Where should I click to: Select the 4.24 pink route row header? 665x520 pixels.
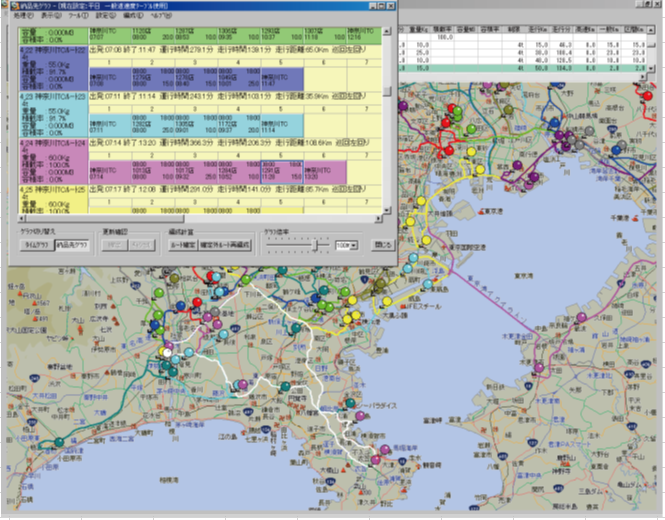50,143
